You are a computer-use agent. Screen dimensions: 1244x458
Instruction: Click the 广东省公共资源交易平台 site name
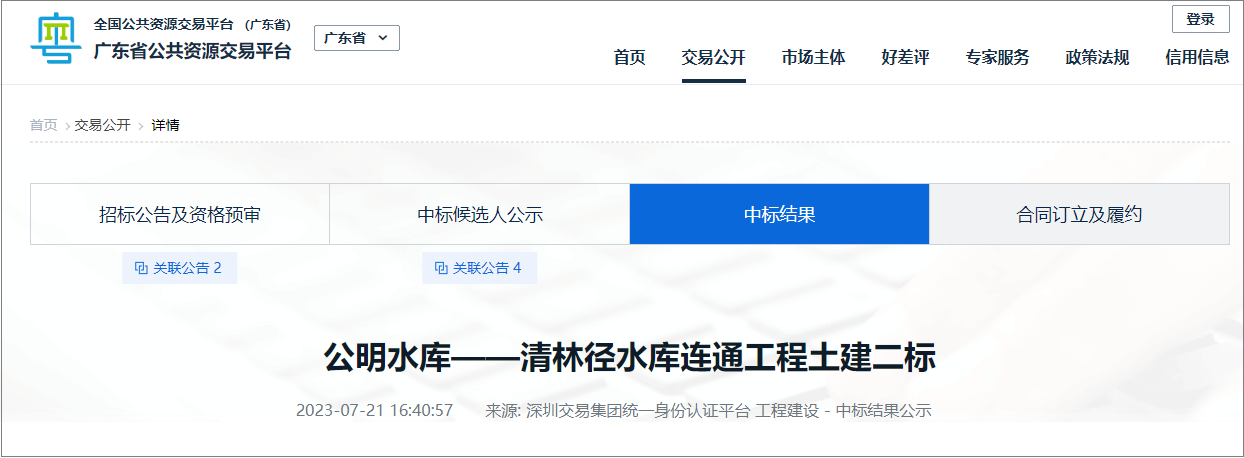click(192, 51)
